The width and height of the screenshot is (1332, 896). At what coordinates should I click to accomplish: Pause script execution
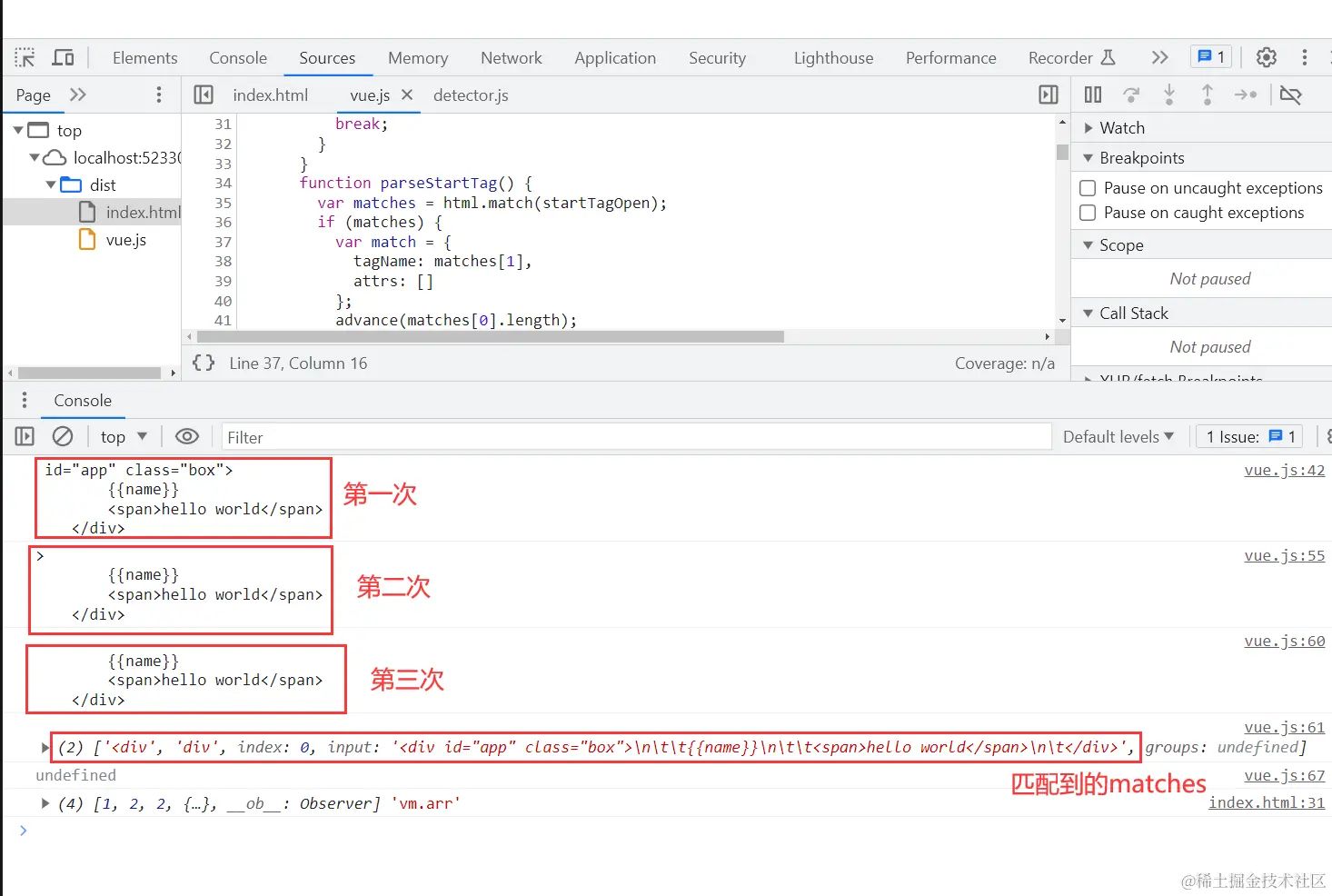(x=1093, y=95)
